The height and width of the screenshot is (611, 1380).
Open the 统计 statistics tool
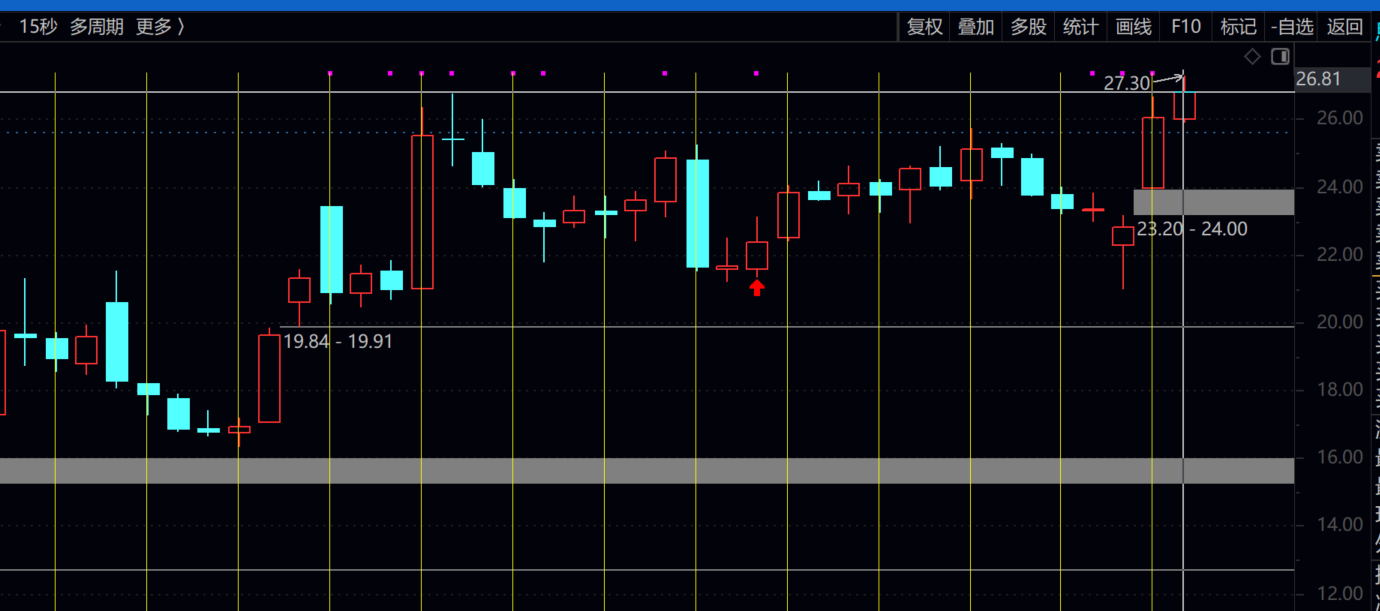[1080, 27]
